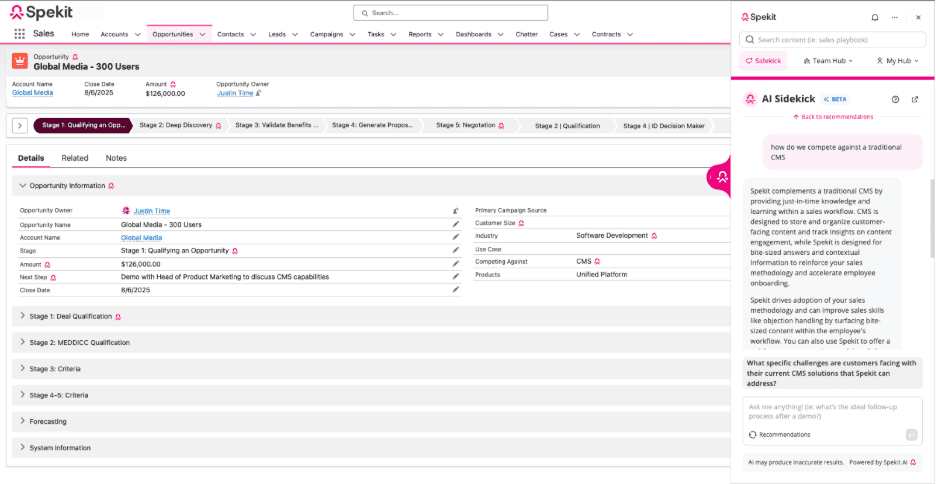
Task: Click the Spekit icon beside Software Development
Action: coord(654,236)
